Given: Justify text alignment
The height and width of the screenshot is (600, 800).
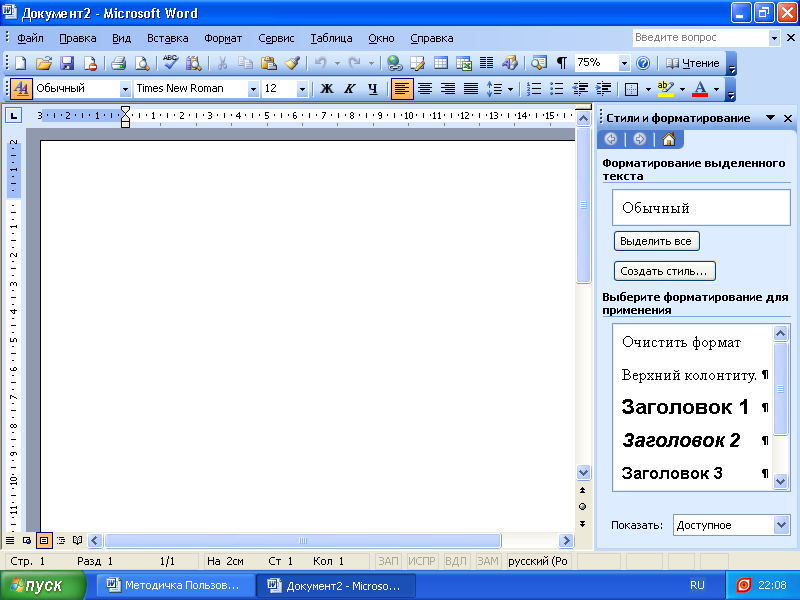Looking at the screenshot, I should 471,89.
